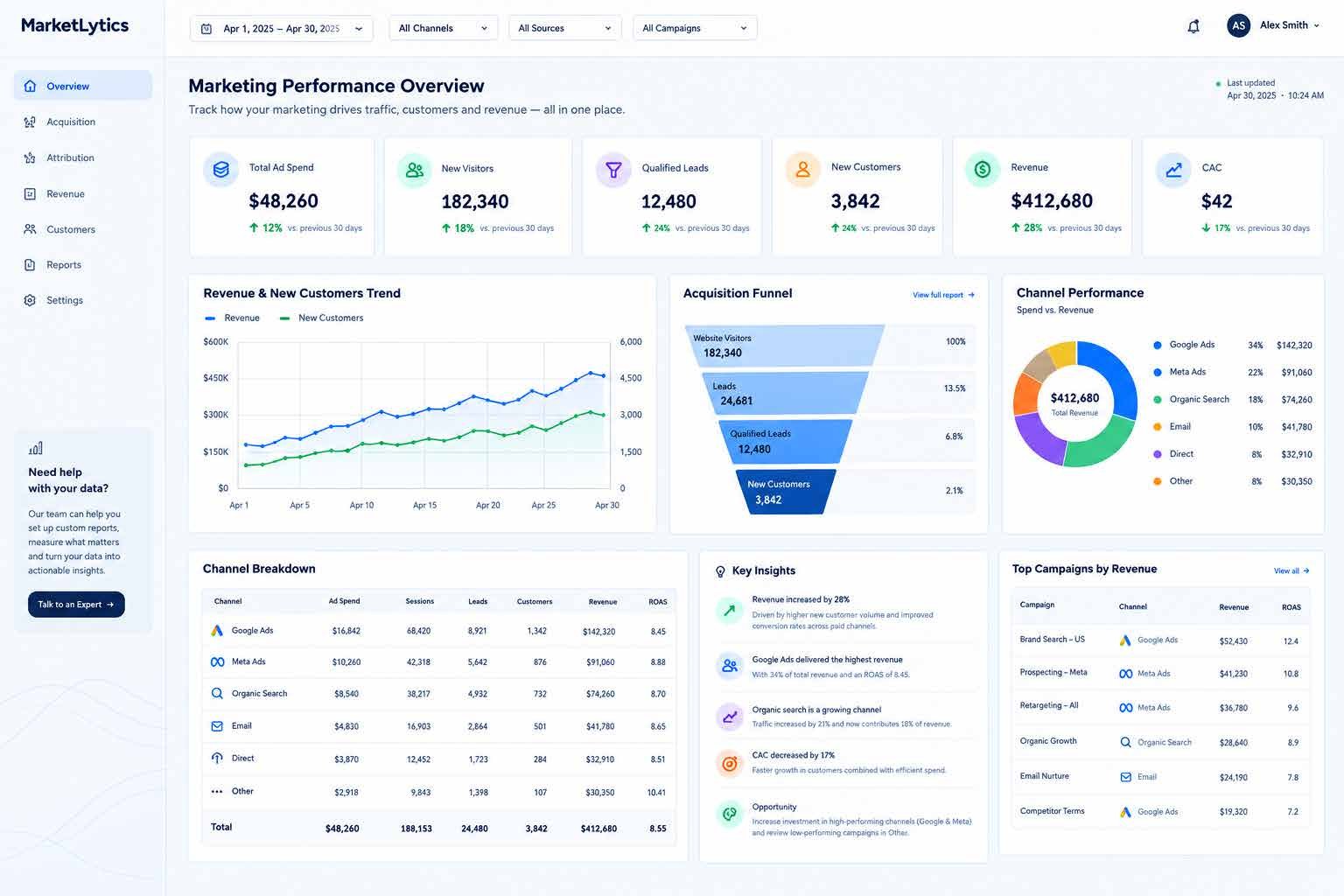This screenshot has height=896, width=1344.
Task: Click the Talk to an Expert button
Action: tap(76, 605)
